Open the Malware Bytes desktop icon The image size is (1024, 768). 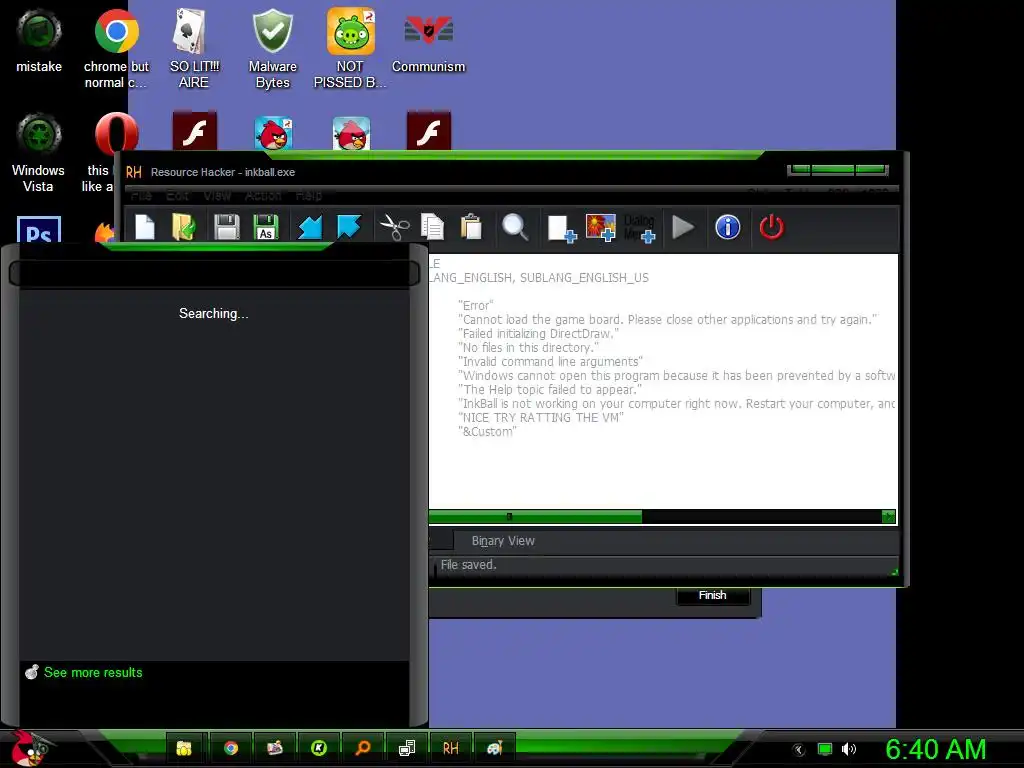click(x=272, y=48)
